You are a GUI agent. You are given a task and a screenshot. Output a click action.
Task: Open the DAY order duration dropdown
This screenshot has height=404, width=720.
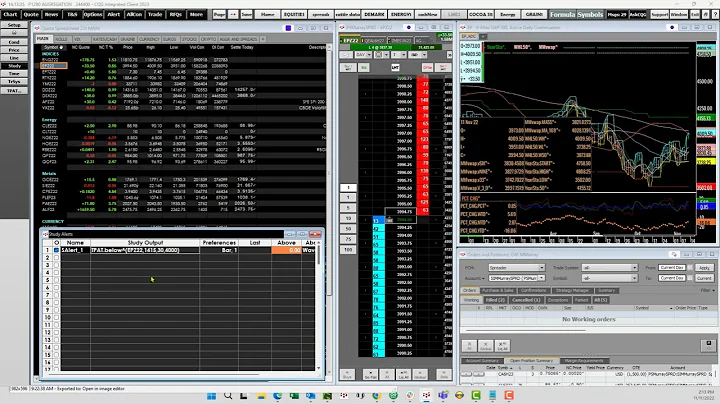362,55
